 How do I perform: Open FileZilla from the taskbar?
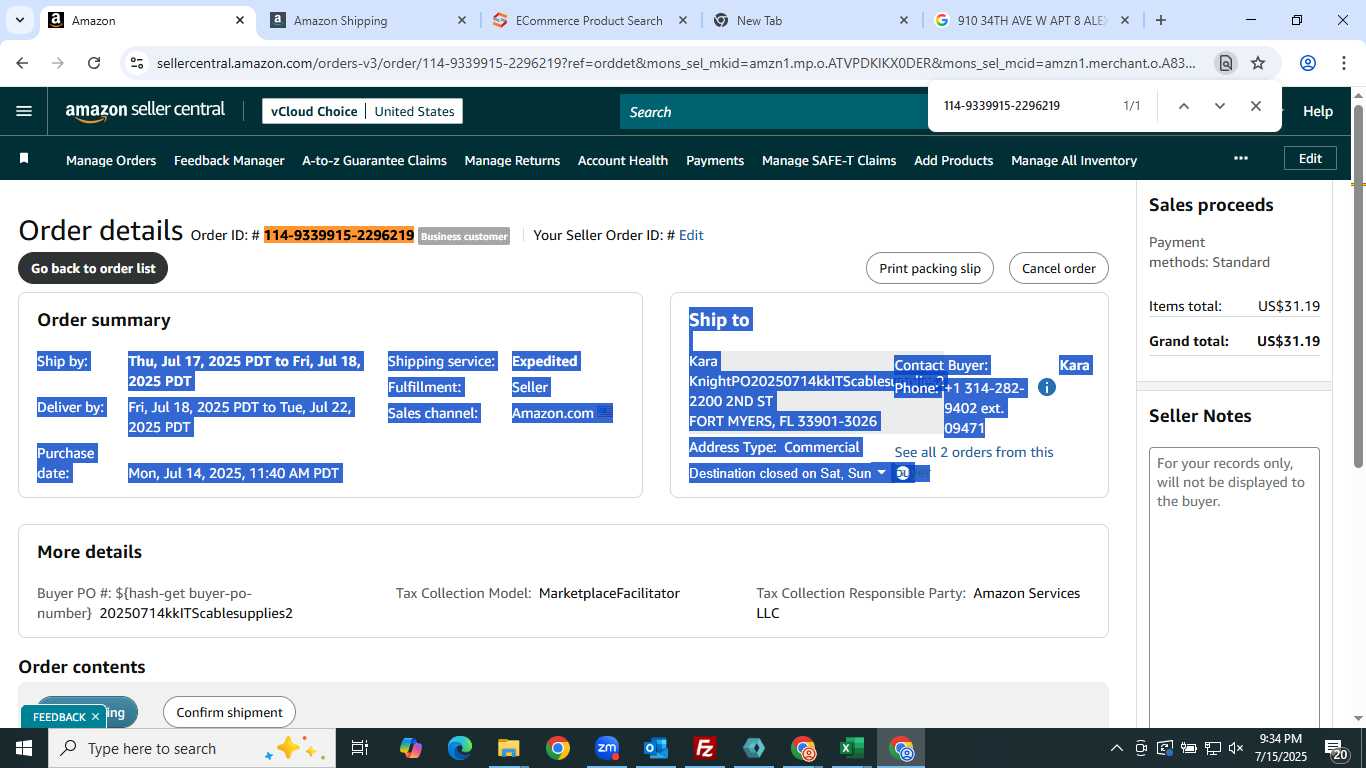pos(705,748)
